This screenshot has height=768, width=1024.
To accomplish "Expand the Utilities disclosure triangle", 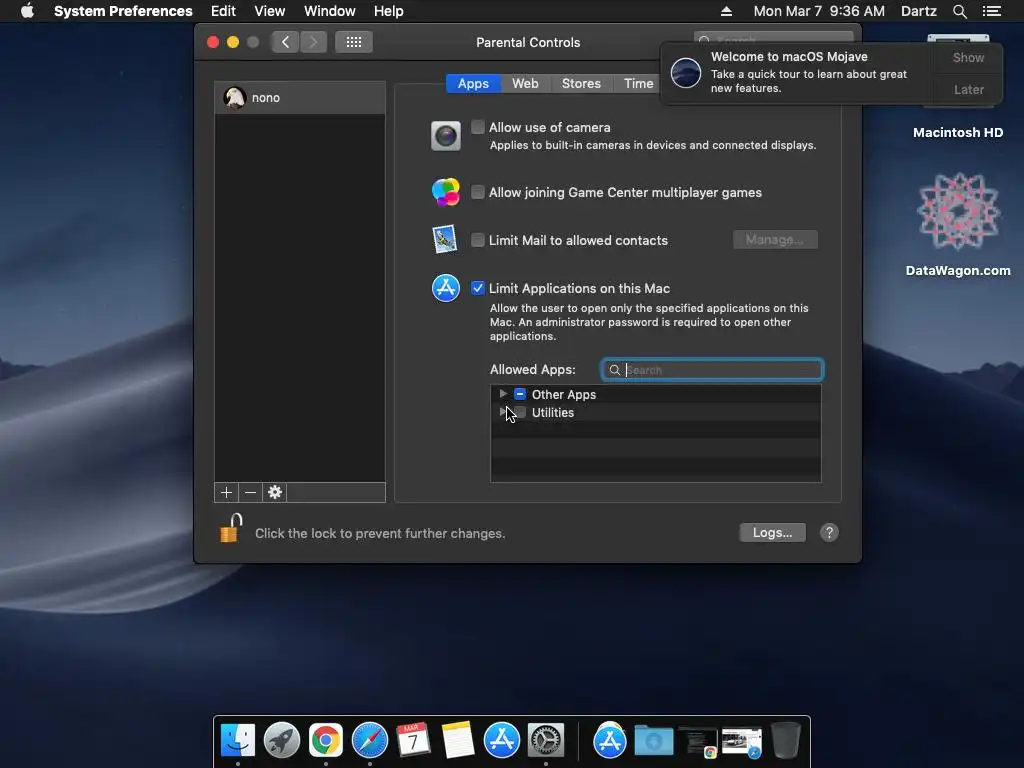I will click(503, 412).
